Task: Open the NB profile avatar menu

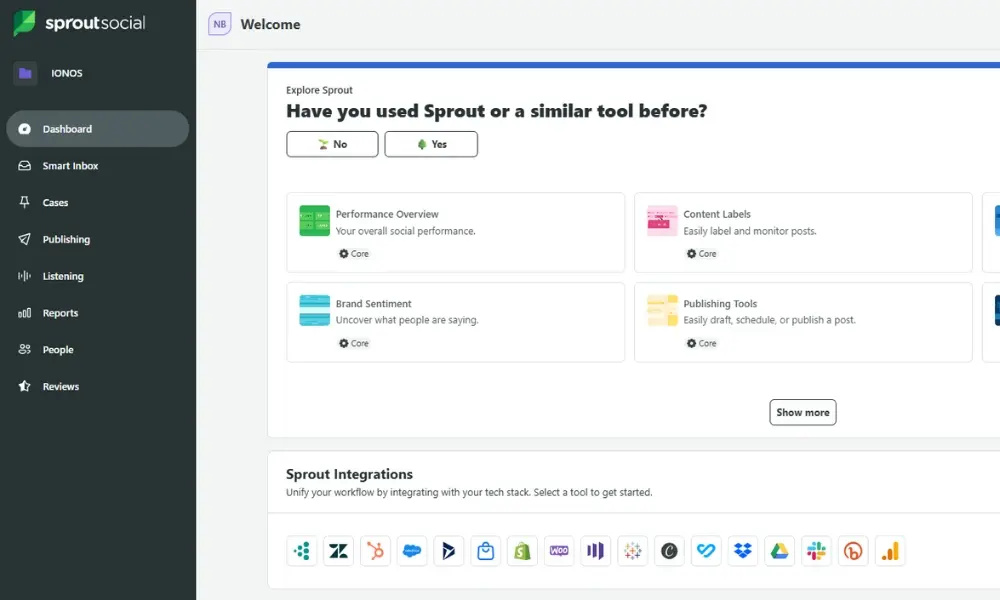Action: pyautogui.click(x=219, y=24)
